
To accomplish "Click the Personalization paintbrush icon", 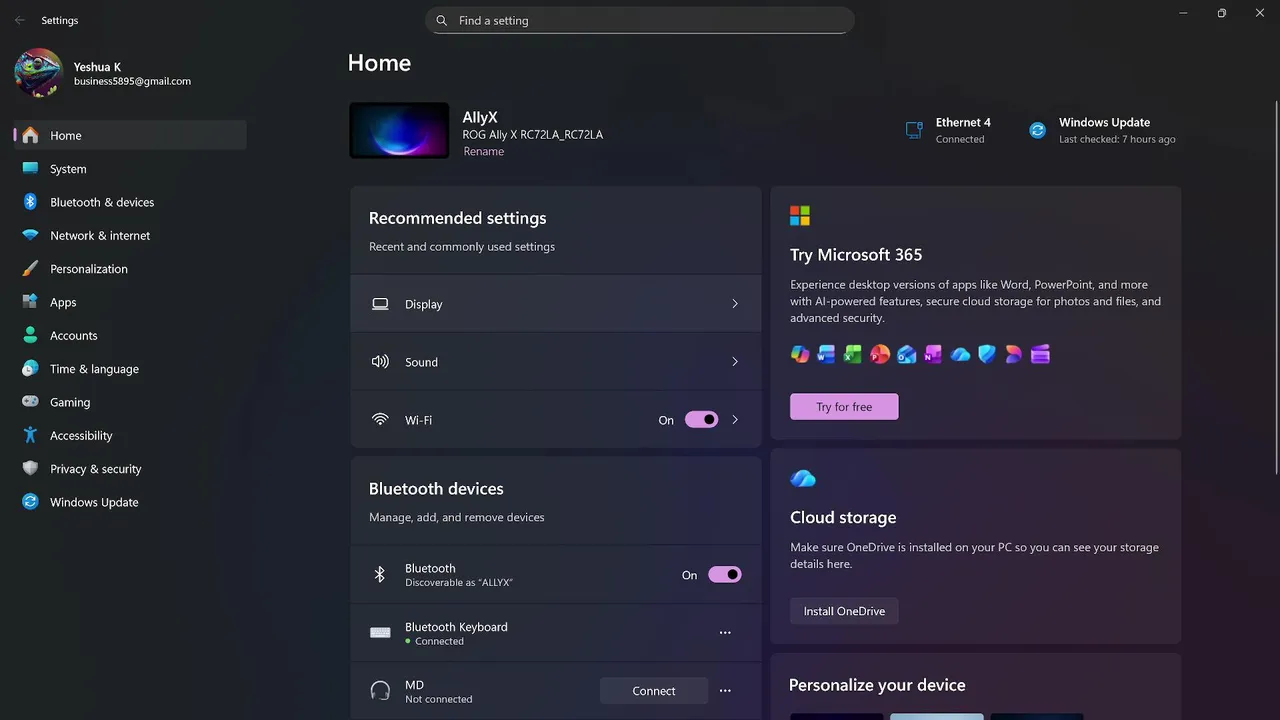I will coord(30,269).
